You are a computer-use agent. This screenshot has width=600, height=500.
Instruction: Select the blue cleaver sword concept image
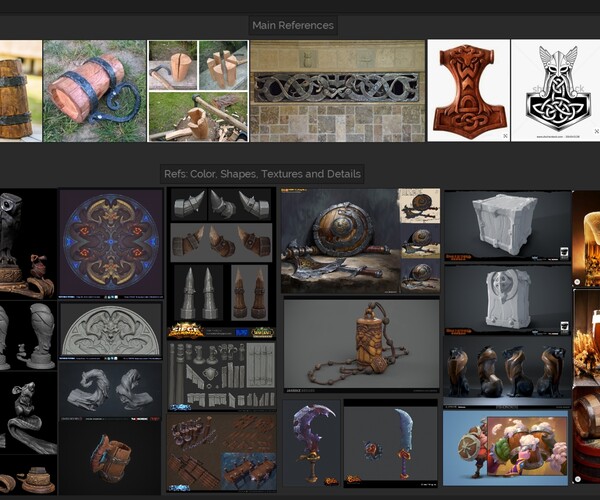click(x=390, y=443)
